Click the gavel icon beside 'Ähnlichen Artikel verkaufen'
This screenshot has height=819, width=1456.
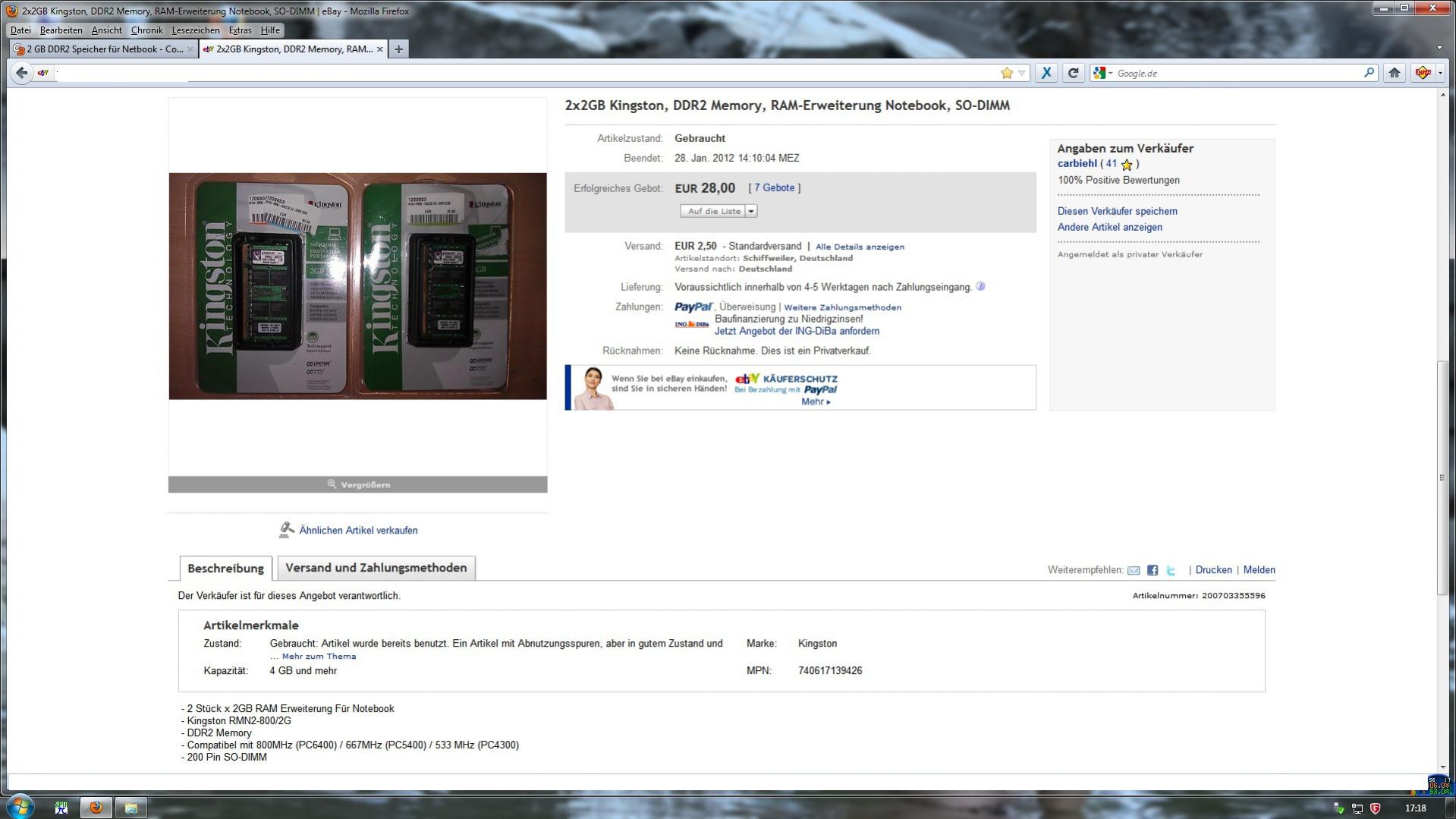tap(286, 530)
